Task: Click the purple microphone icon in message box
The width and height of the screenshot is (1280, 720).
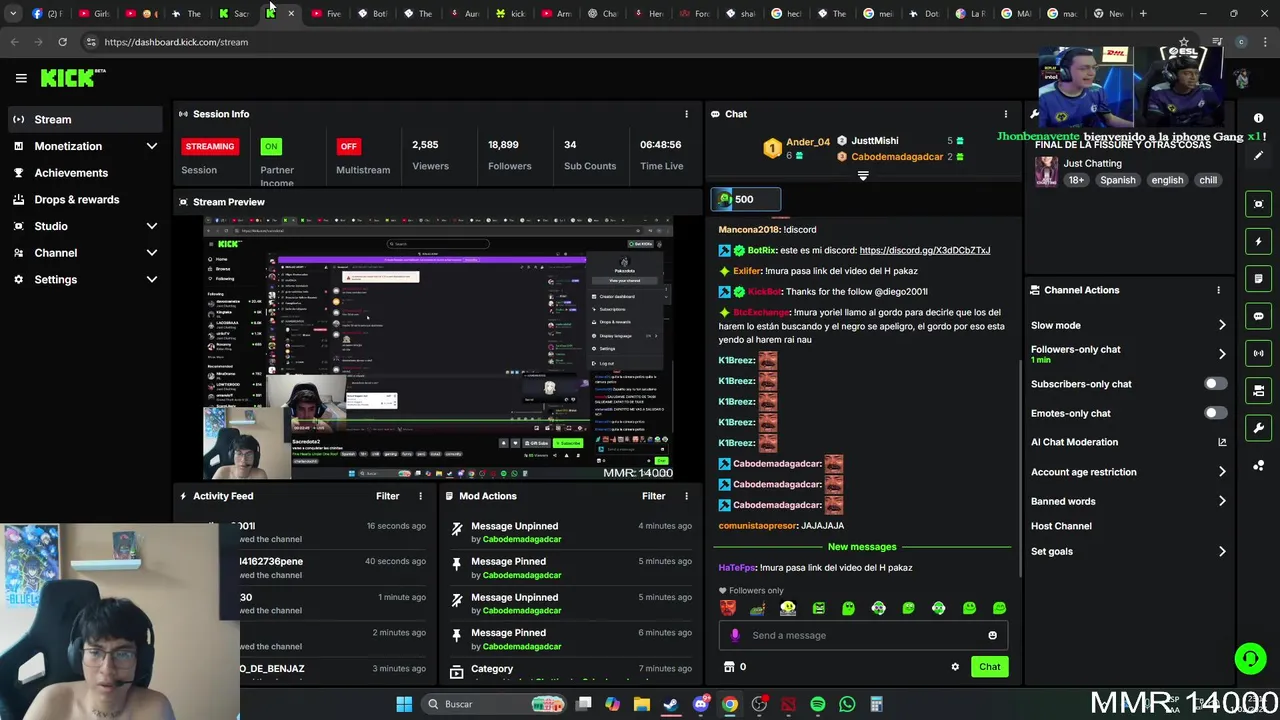Action: (735, 635)
